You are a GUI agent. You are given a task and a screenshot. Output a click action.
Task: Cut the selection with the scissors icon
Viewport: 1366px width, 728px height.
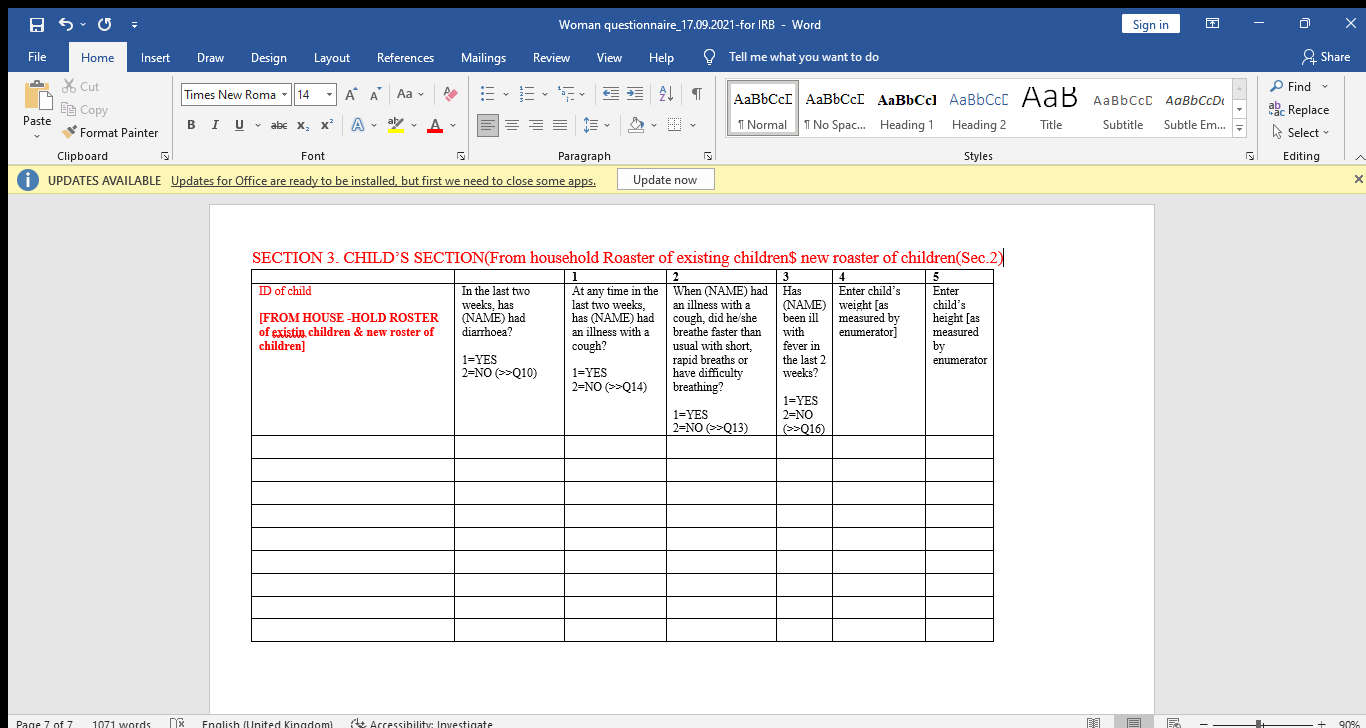pyautogui.click(x=70, y=87)
